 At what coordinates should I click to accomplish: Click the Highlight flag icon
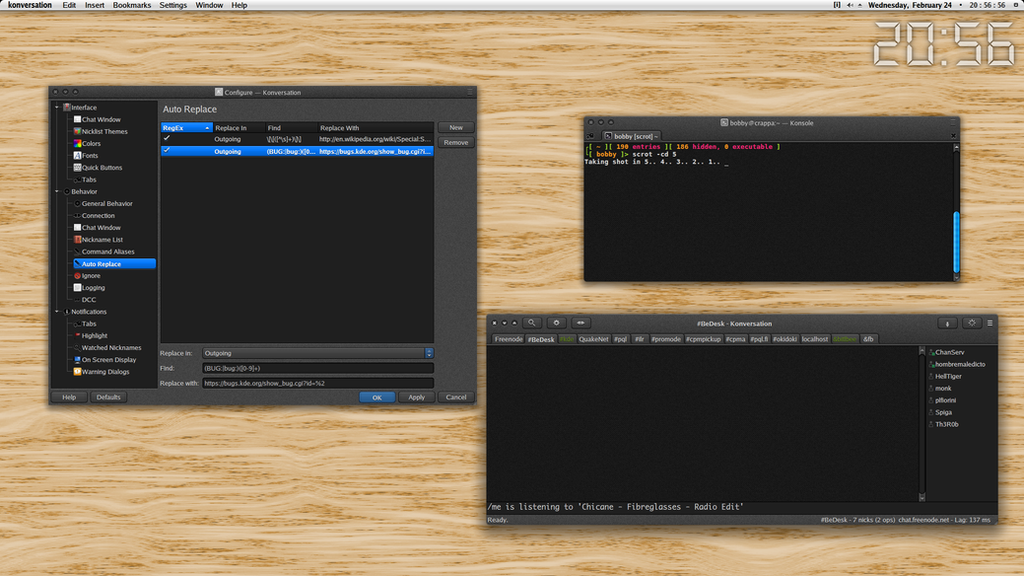coord(77,336)
